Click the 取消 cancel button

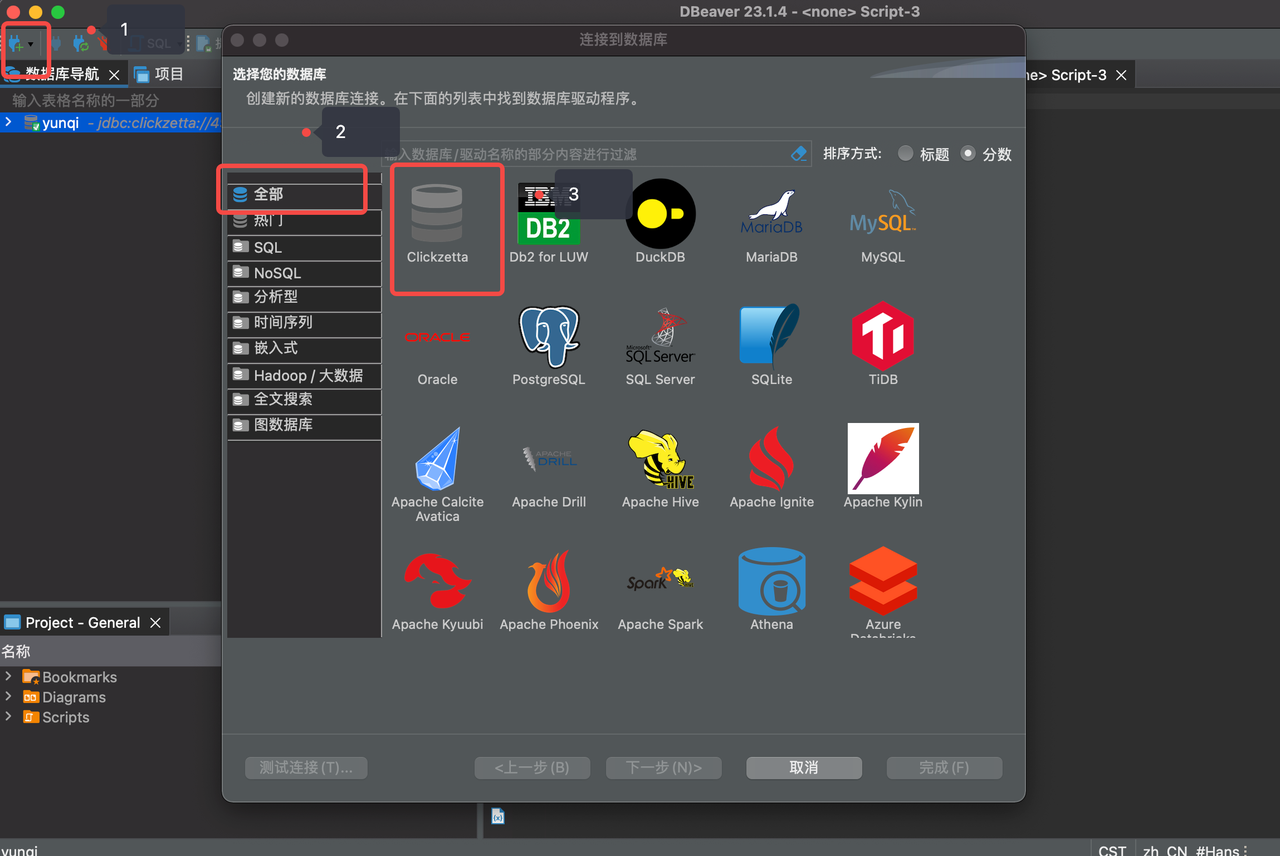click(804, 767)
